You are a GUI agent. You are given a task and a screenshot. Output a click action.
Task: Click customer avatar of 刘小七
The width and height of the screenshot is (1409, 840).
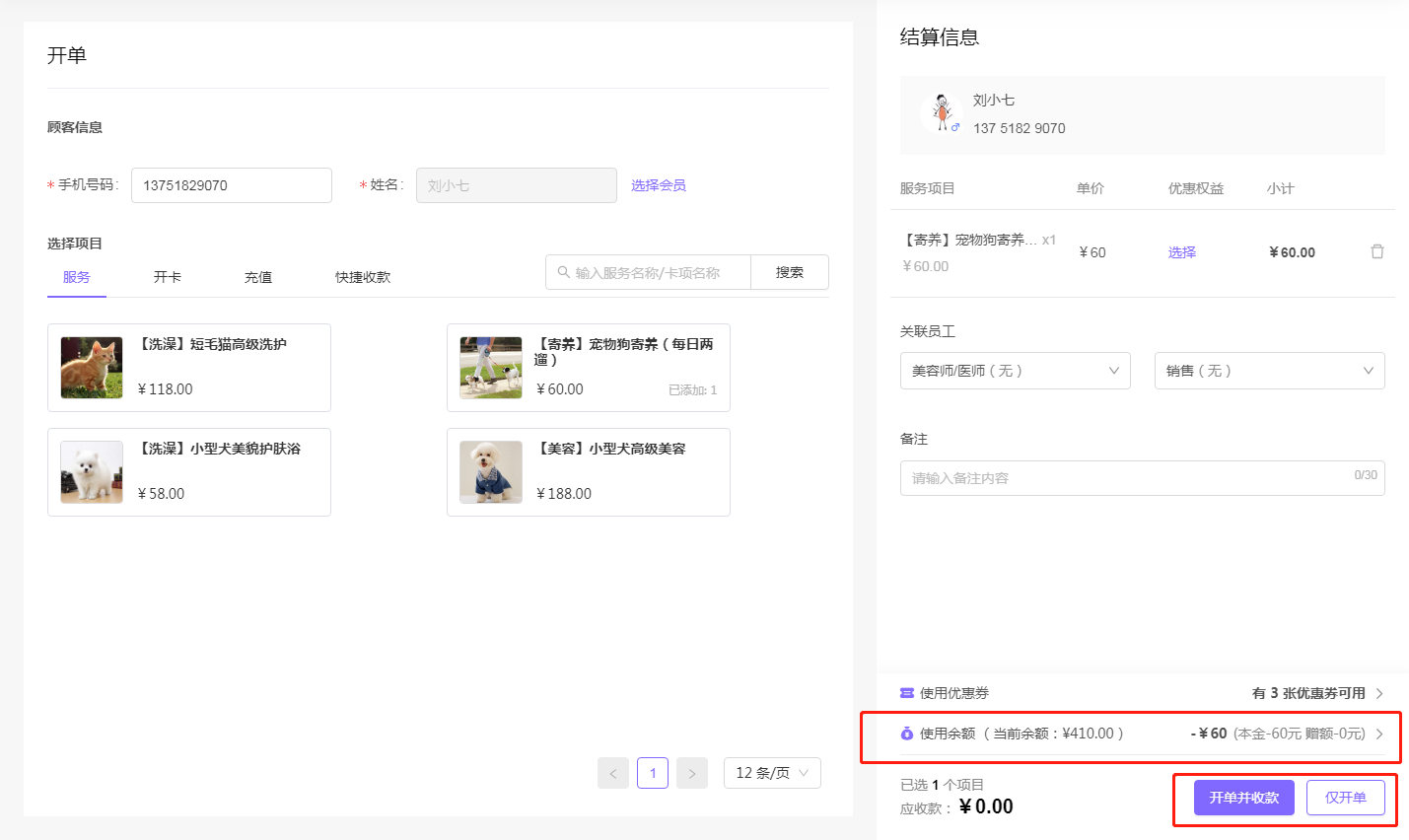click(942, 113)
